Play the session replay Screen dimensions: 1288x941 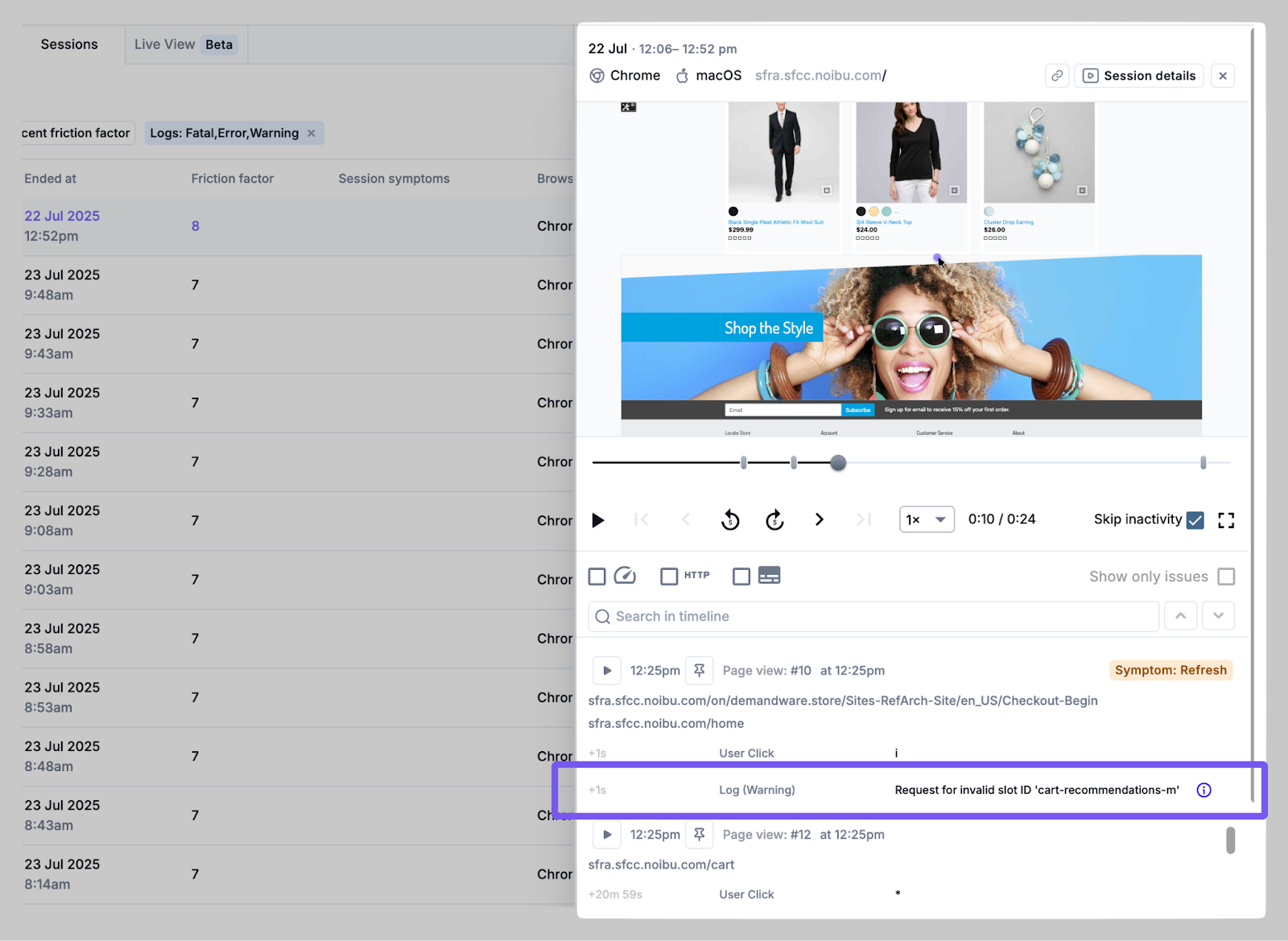(x=598, y=520)
